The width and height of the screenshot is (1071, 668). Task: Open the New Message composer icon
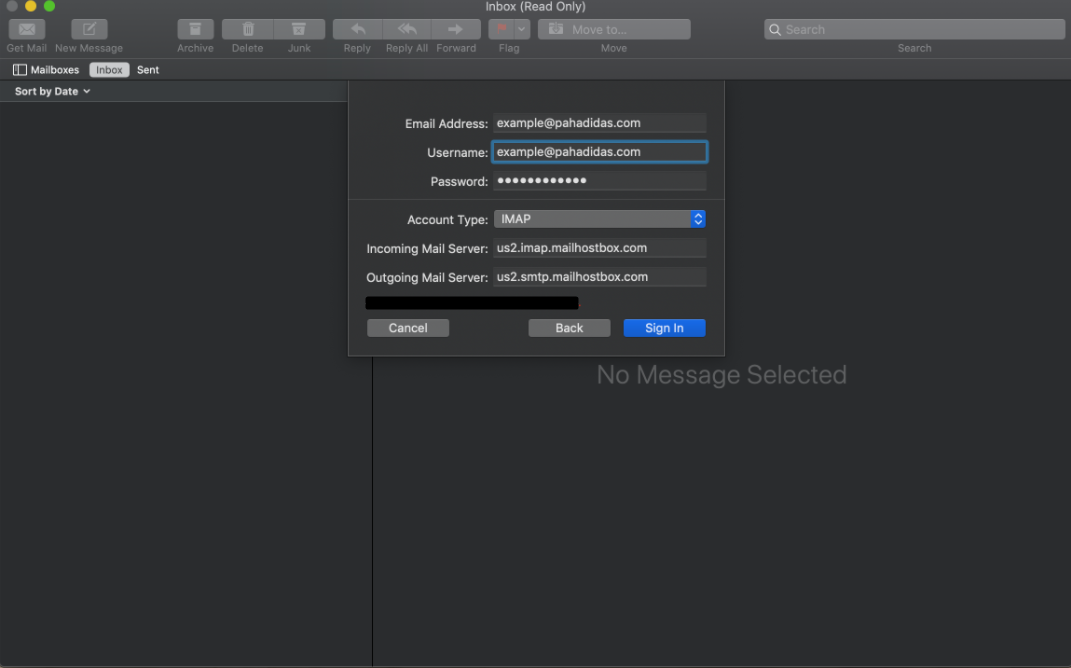click(x=88, y=28)
